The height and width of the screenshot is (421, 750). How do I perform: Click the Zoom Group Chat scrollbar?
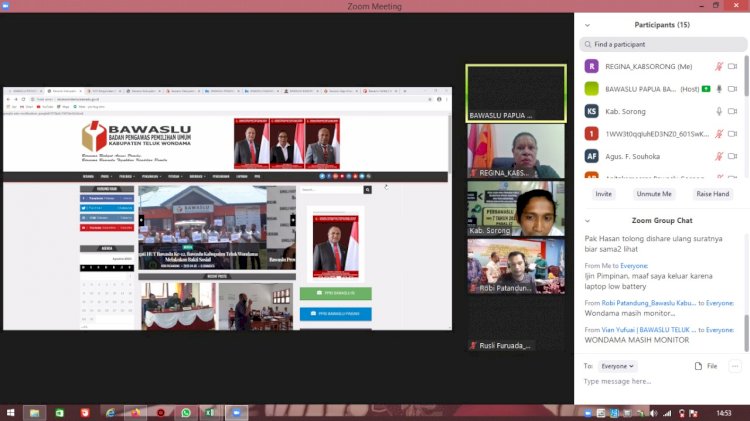point(747,333)
